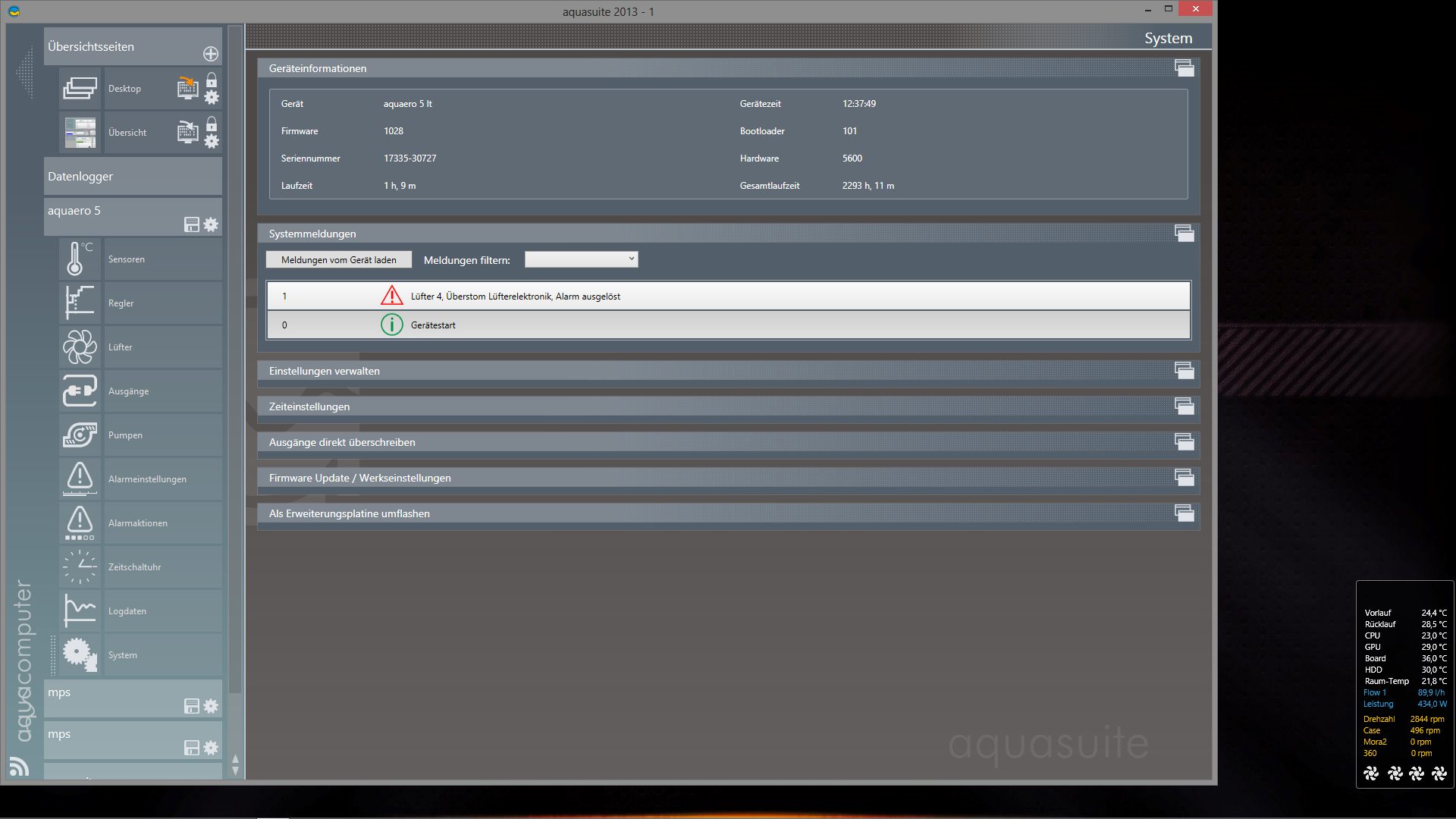1456x819 pixels.
Task: Open the Pumpen pump icon
Action: pos(80,435)
